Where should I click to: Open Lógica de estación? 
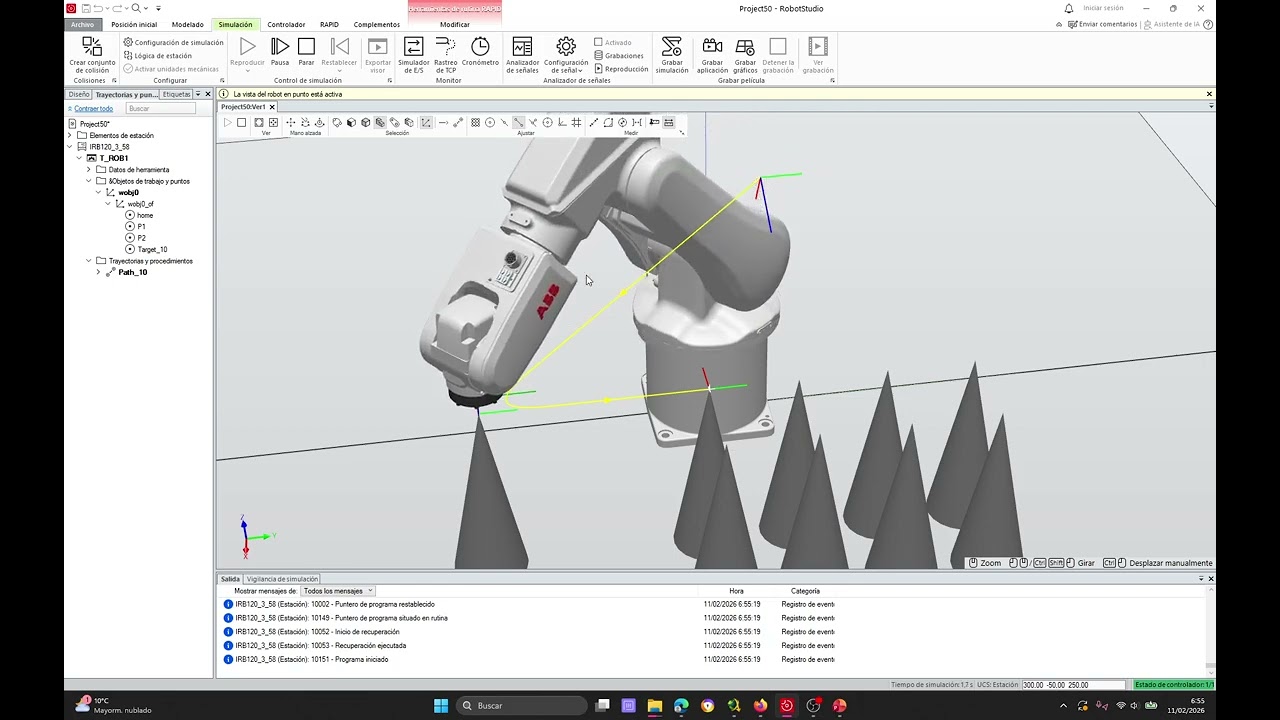157,56
